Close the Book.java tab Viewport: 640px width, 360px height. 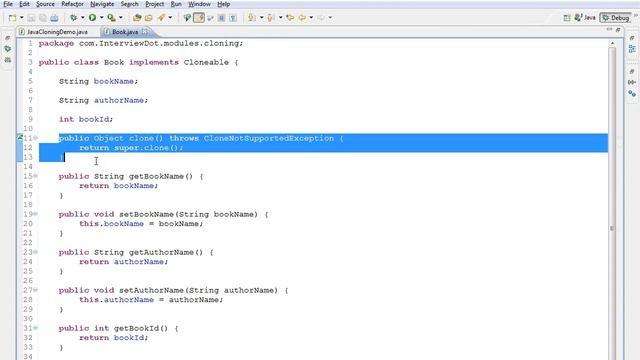(x=145, y=31)
